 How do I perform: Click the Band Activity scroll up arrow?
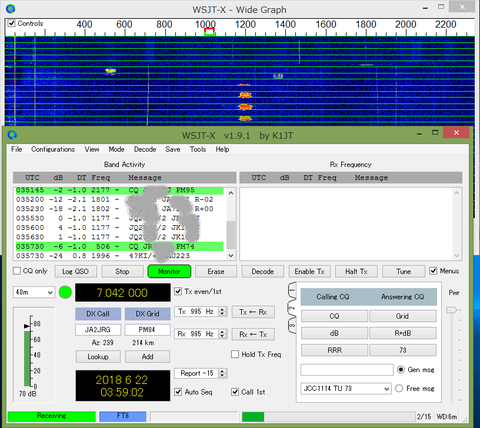[x=231, y=193]
